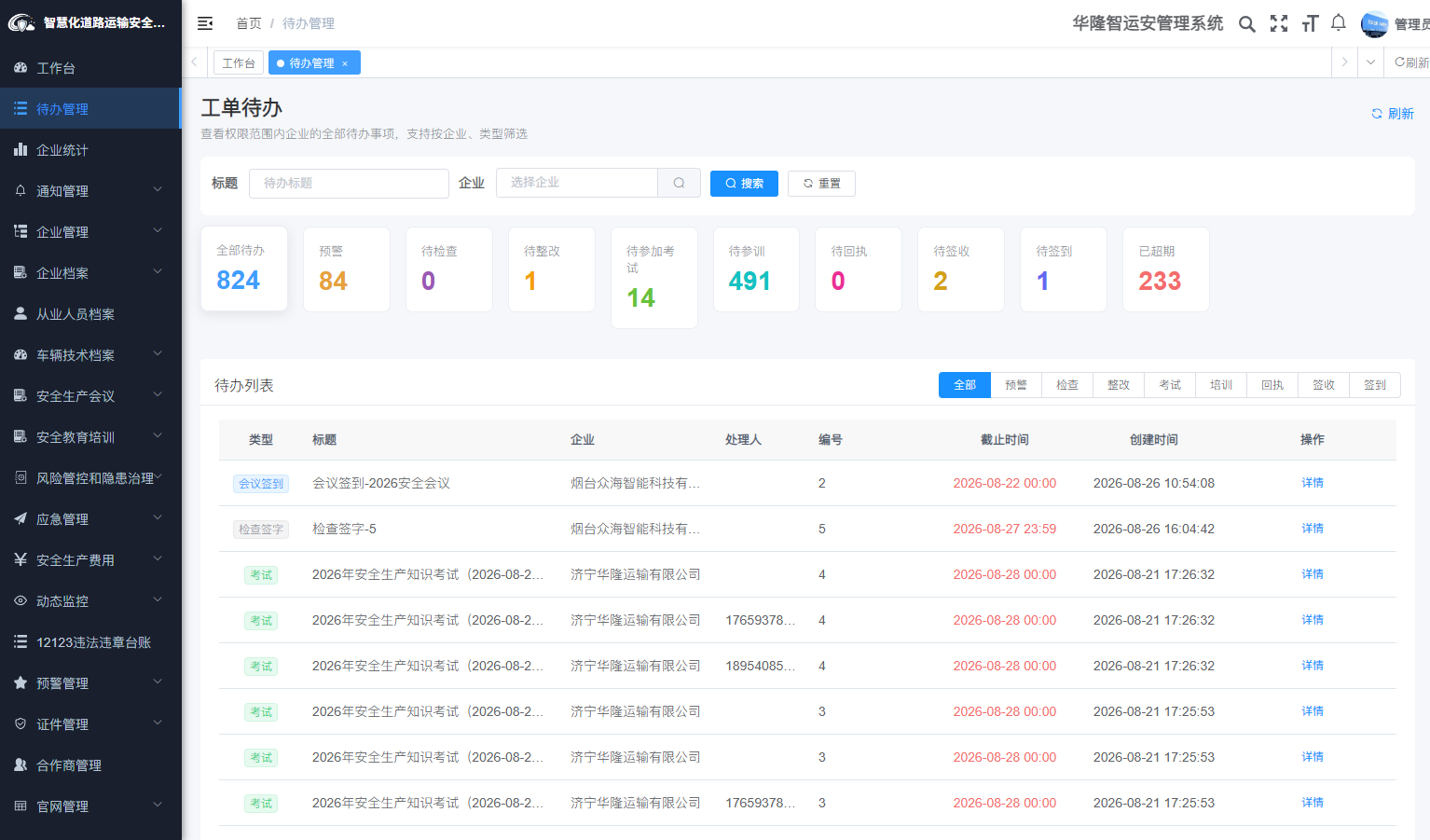The image size is (1430, 840).
Task: Select the 已超期 233 card
Action: 1166,269
